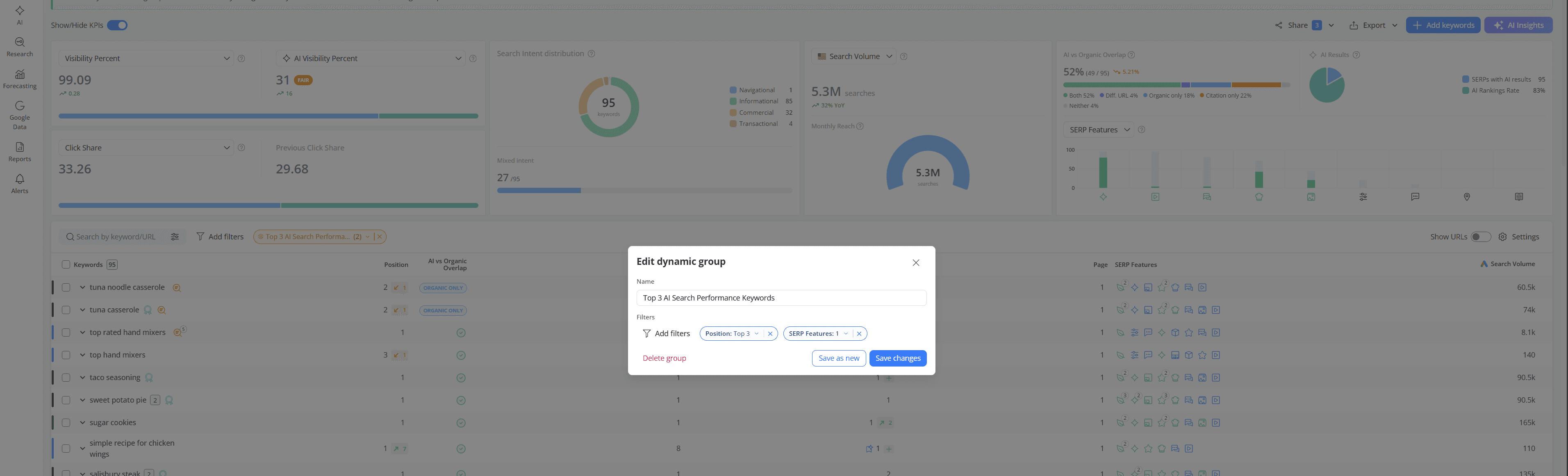The height and width of the screenshot is (476, 1568).
Task: Check the top rated hand mixers row
Action: point(66,333)
